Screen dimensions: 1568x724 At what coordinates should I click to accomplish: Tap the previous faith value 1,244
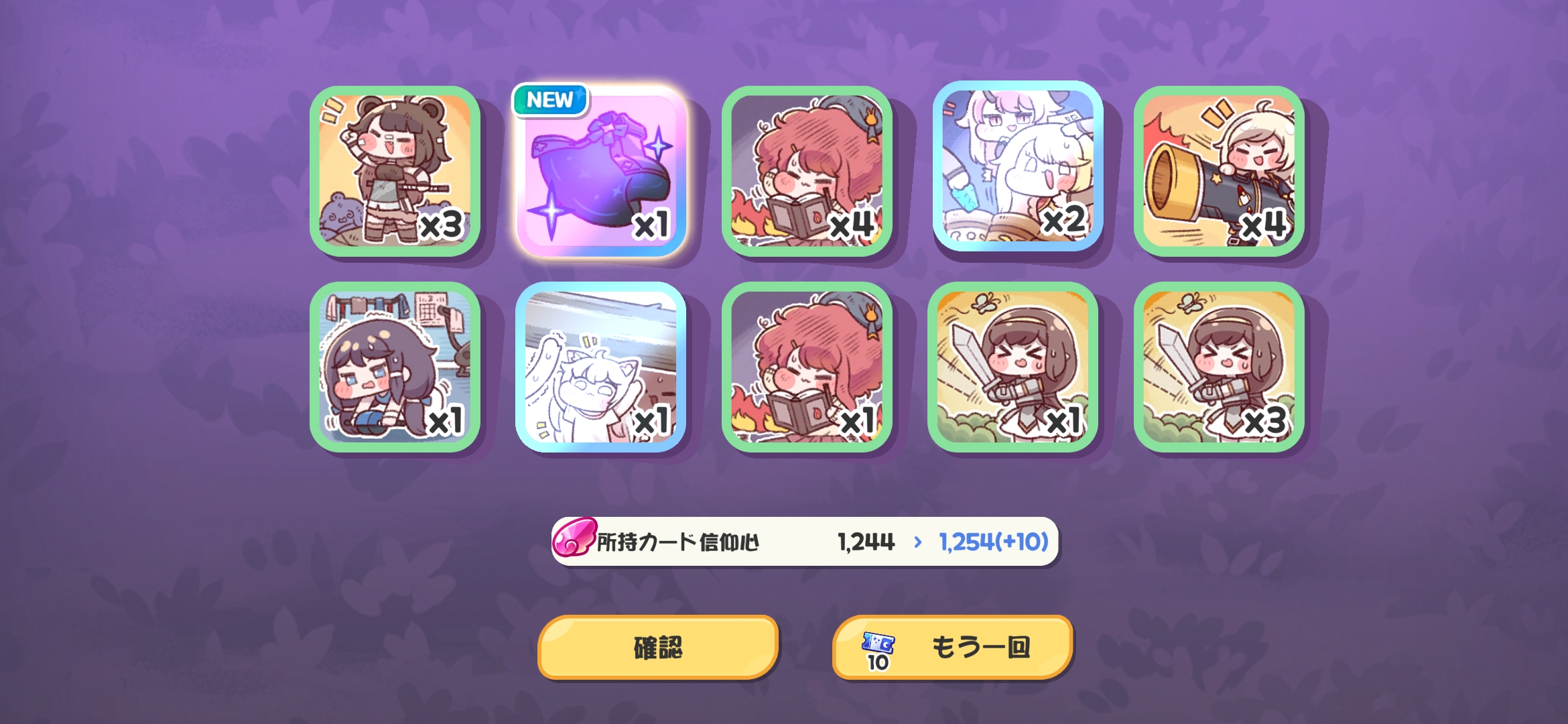click(866, 542)
